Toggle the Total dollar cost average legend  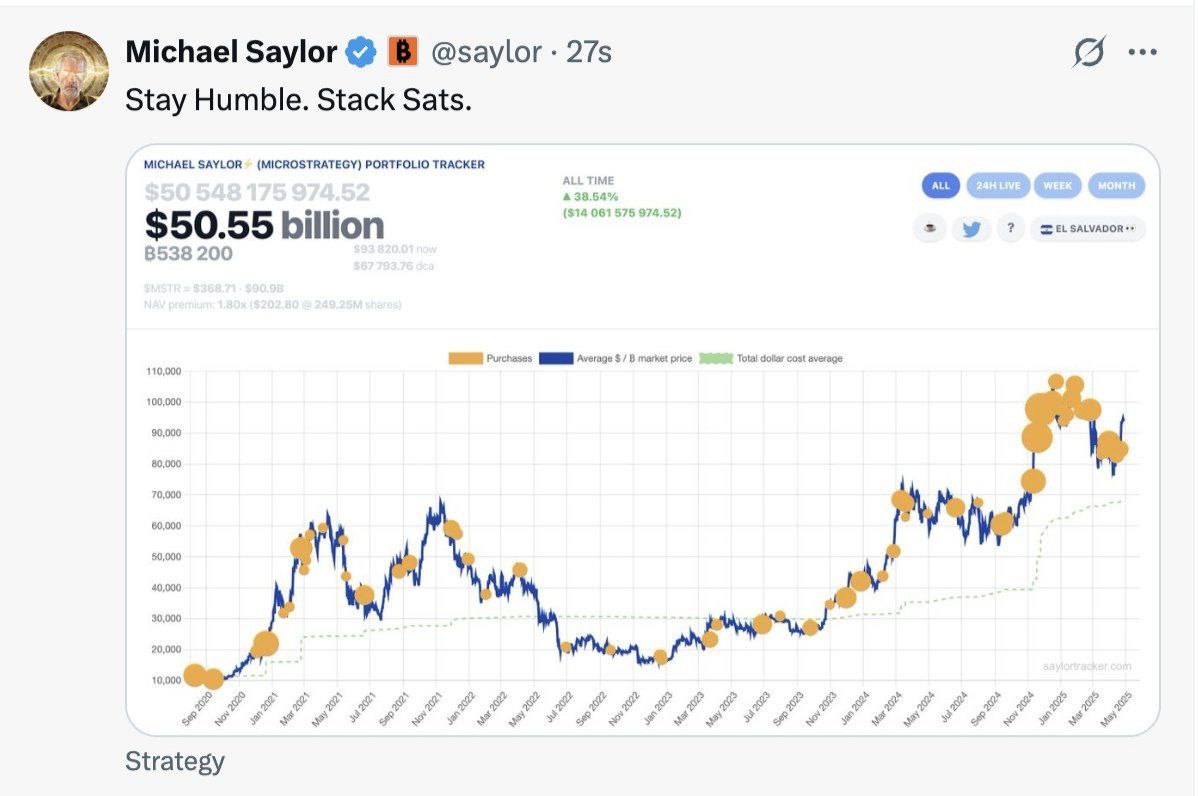tap(770, 358)
